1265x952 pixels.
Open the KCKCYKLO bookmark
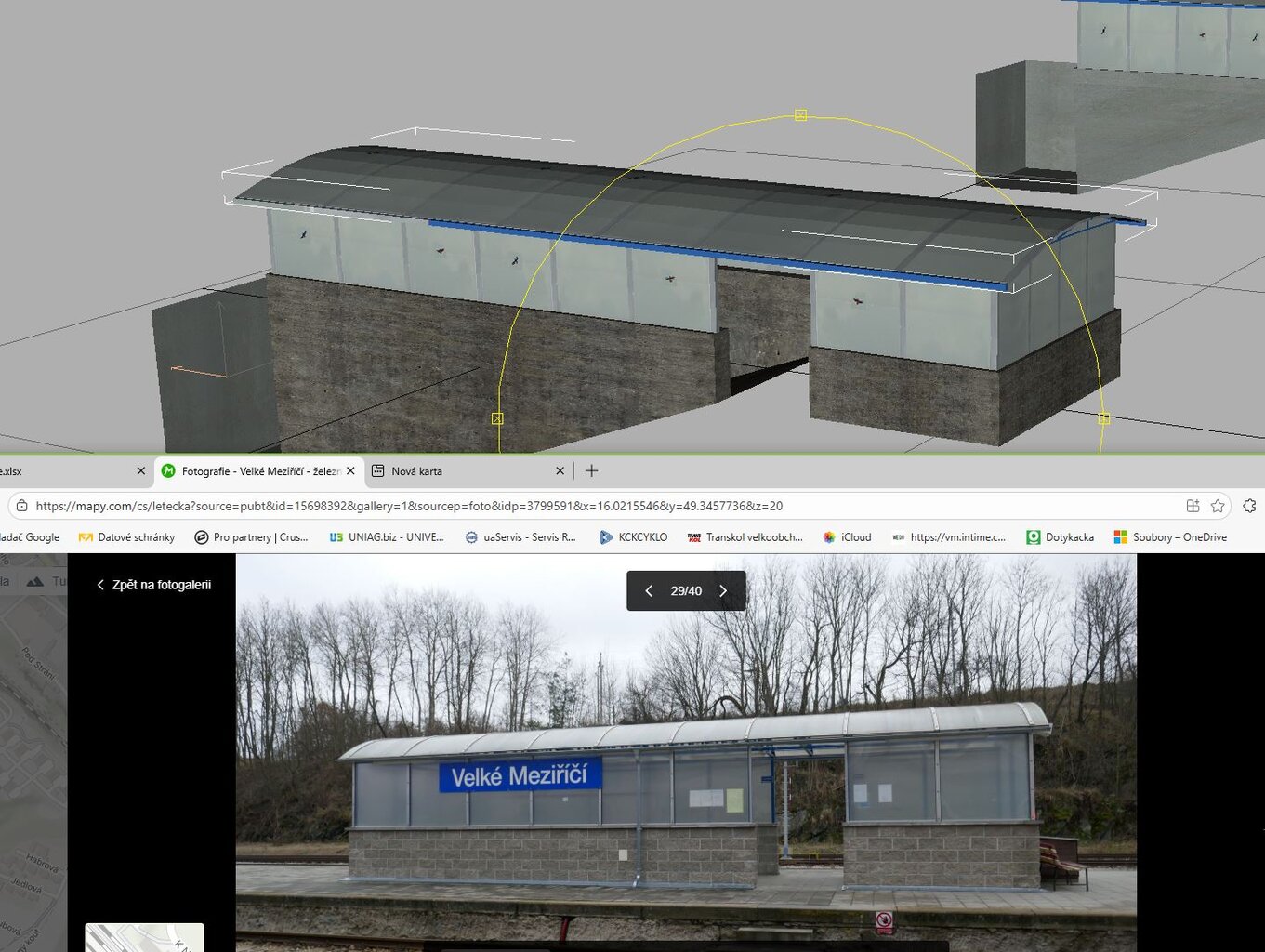click(633, 537)
